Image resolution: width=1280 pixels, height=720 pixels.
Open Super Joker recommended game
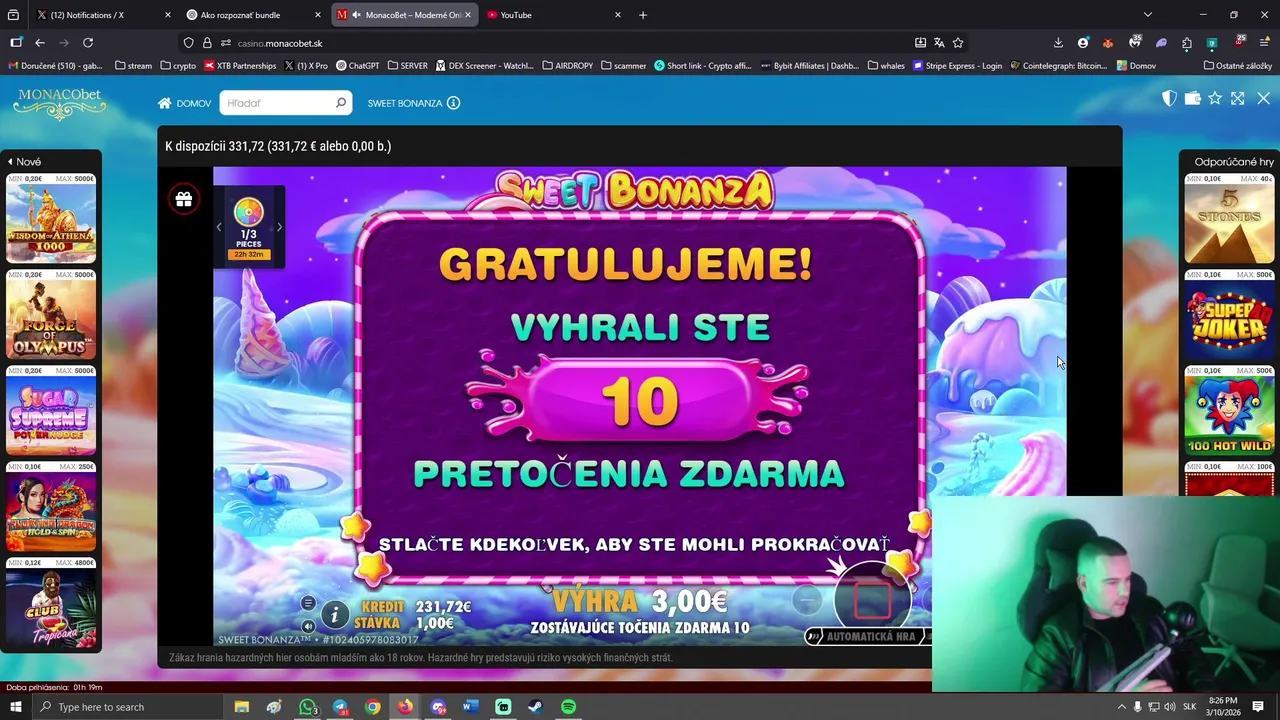point(1229,314)
